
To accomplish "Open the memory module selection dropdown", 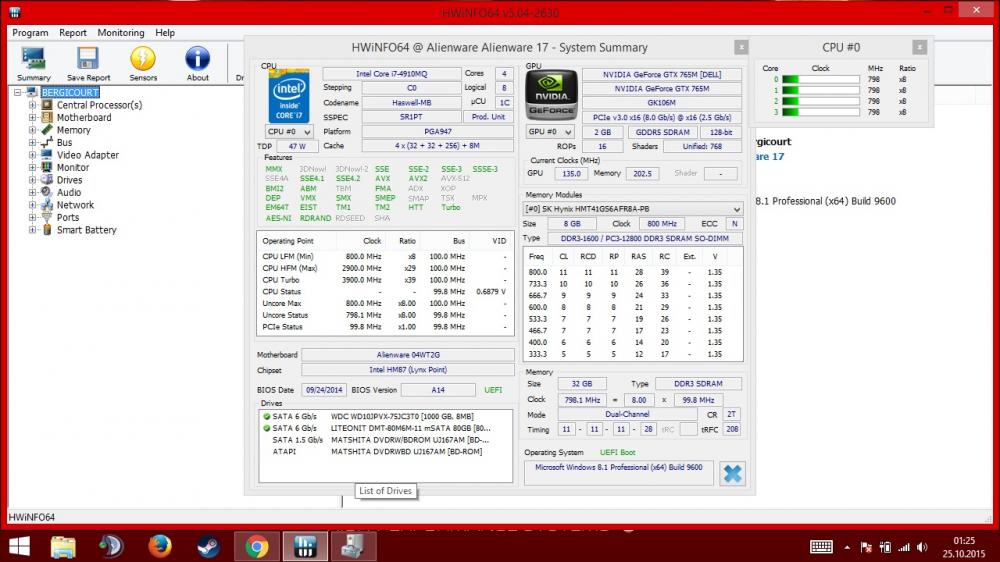I will pyautogui.click(x=634, y=209).
